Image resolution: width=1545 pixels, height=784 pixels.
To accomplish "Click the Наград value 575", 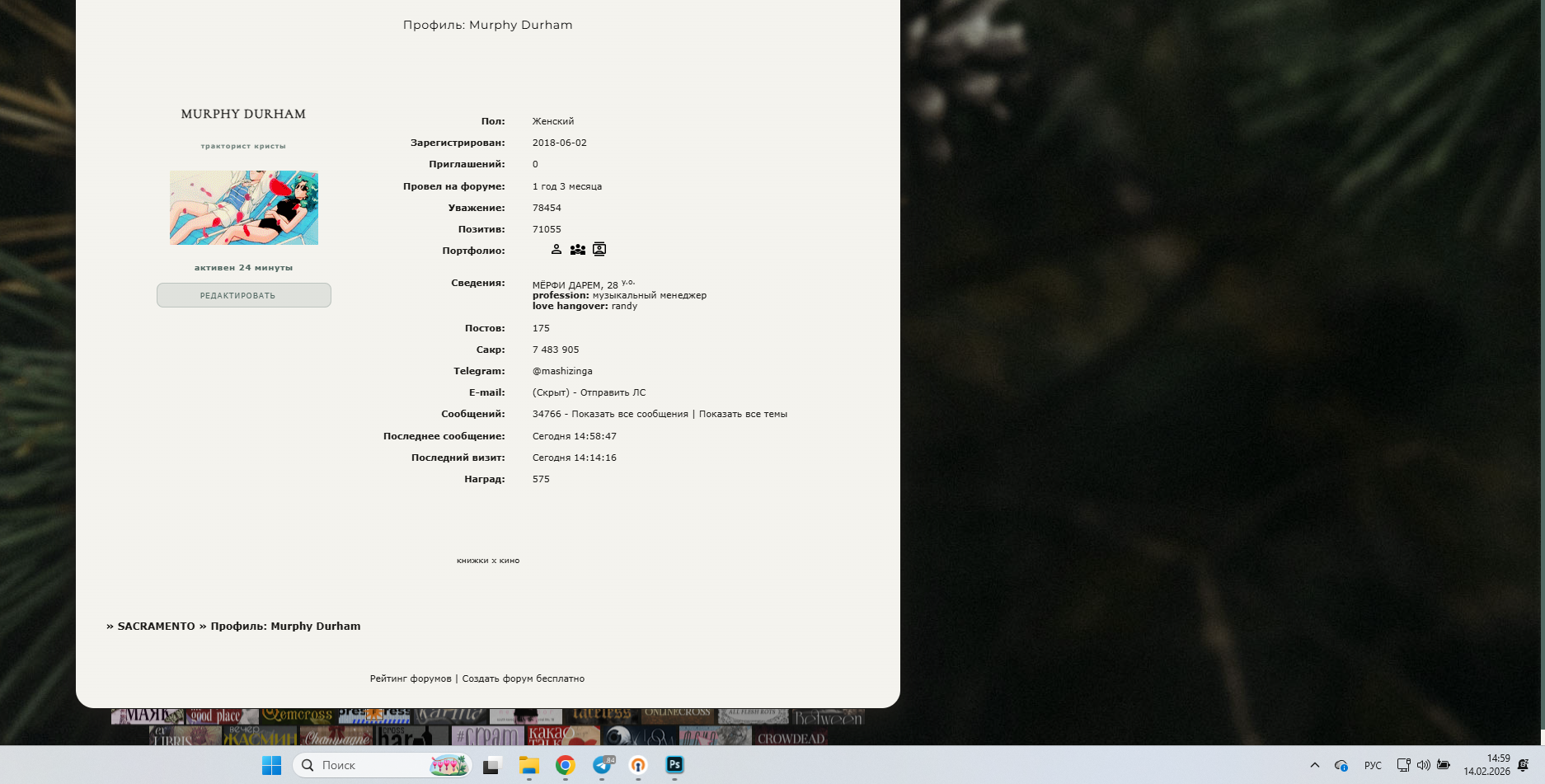I will click(541, 479).
